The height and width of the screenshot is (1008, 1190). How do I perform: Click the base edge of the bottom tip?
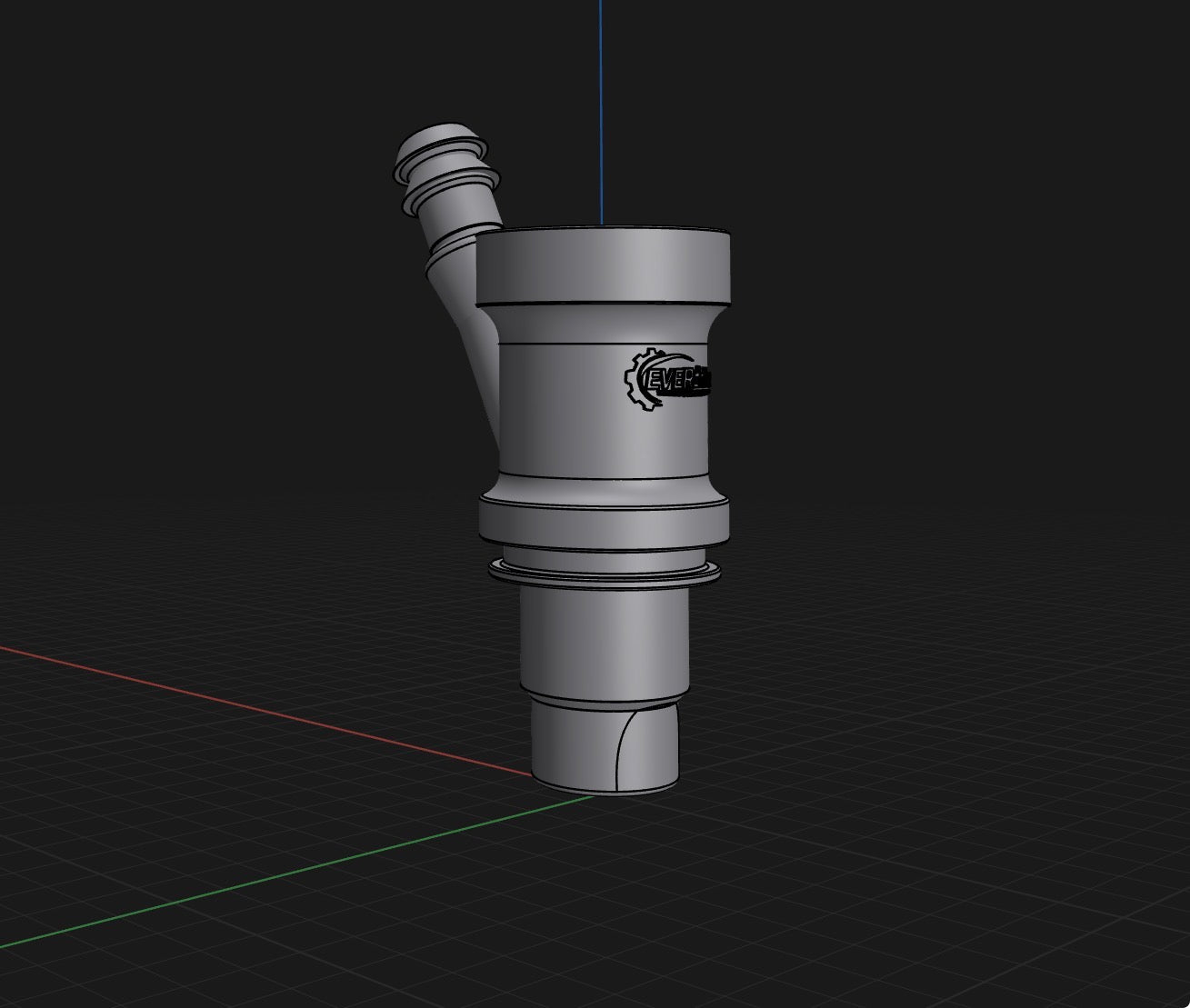(605, 791)
